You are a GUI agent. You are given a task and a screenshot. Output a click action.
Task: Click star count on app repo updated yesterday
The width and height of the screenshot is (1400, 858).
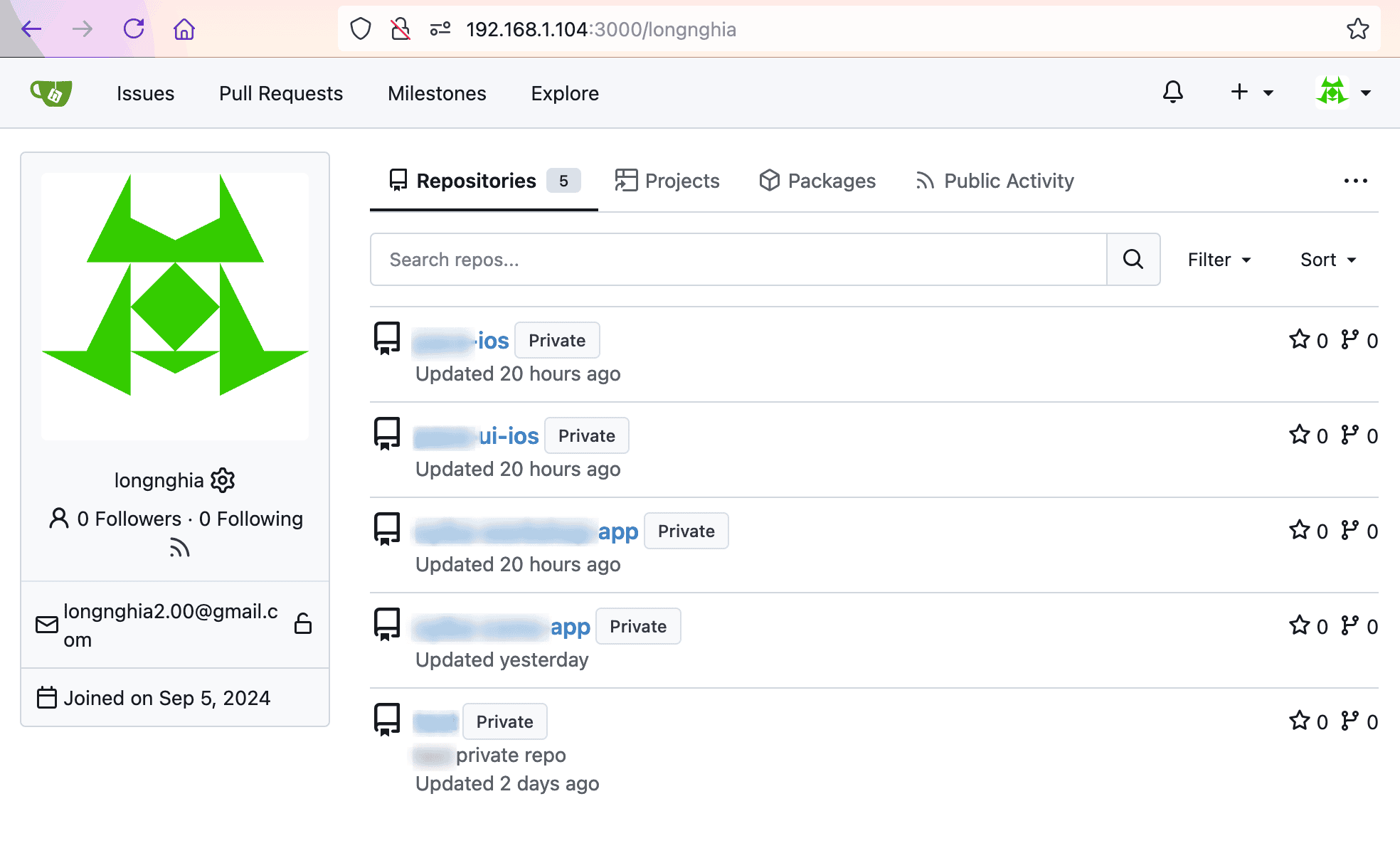pos(1308,626)
